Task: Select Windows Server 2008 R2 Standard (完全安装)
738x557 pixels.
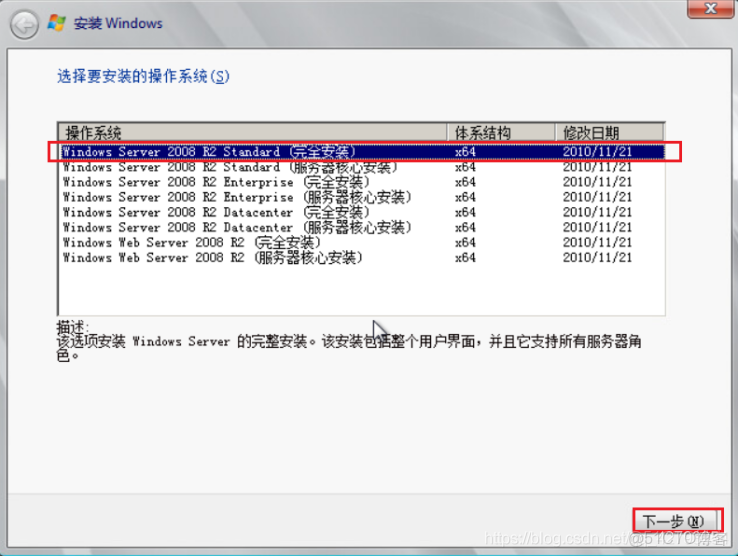Action: click(362, 152)
